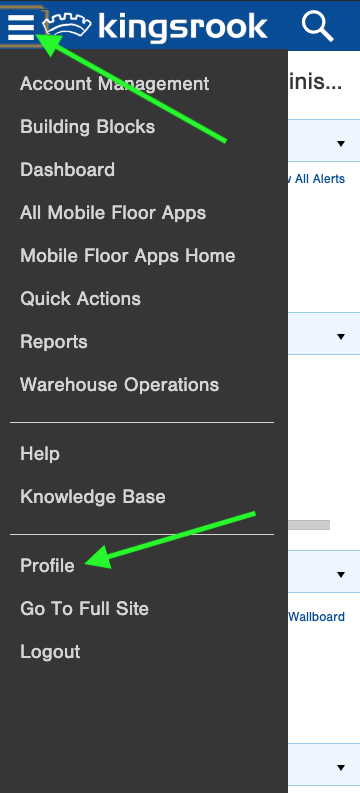Select Reports from the menu
This screenshot has height=793, width=360.
pos(54,342)
